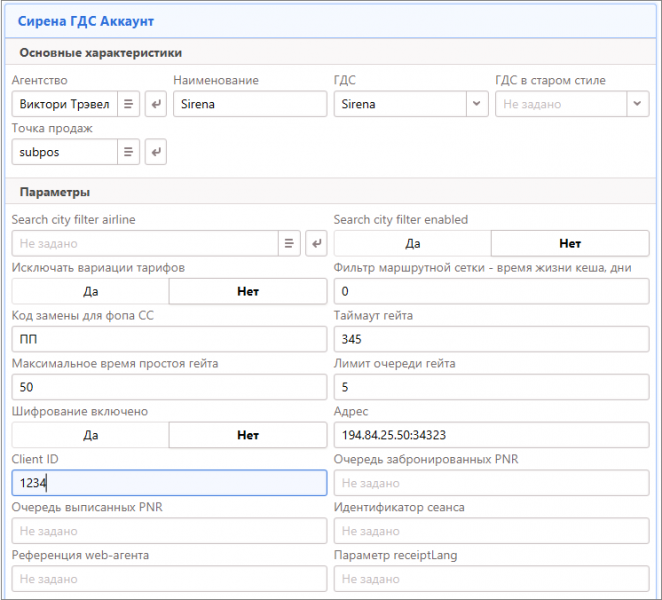
Task: Choose Нет for Исключать вариации тарифов
Action: pos(248,291)
